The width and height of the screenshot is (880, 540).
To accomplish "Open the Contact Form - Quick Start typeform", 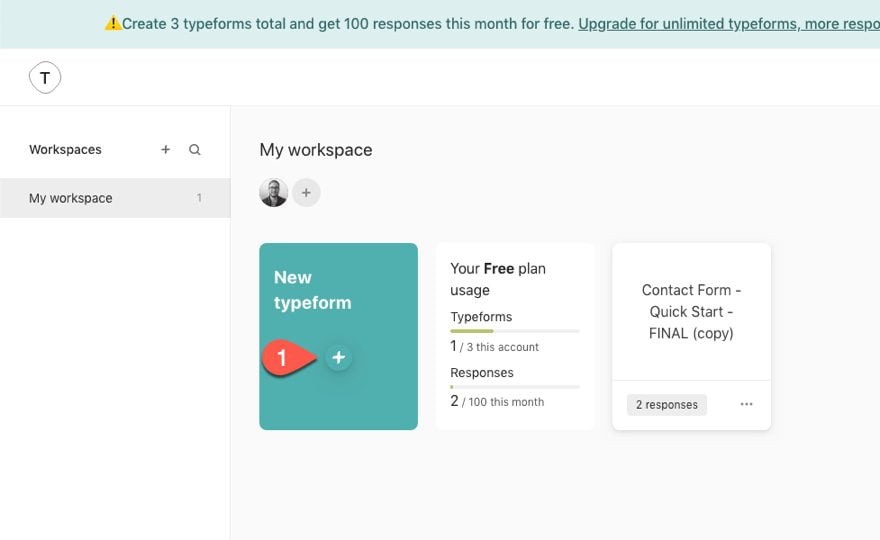I will coord(691,311).
